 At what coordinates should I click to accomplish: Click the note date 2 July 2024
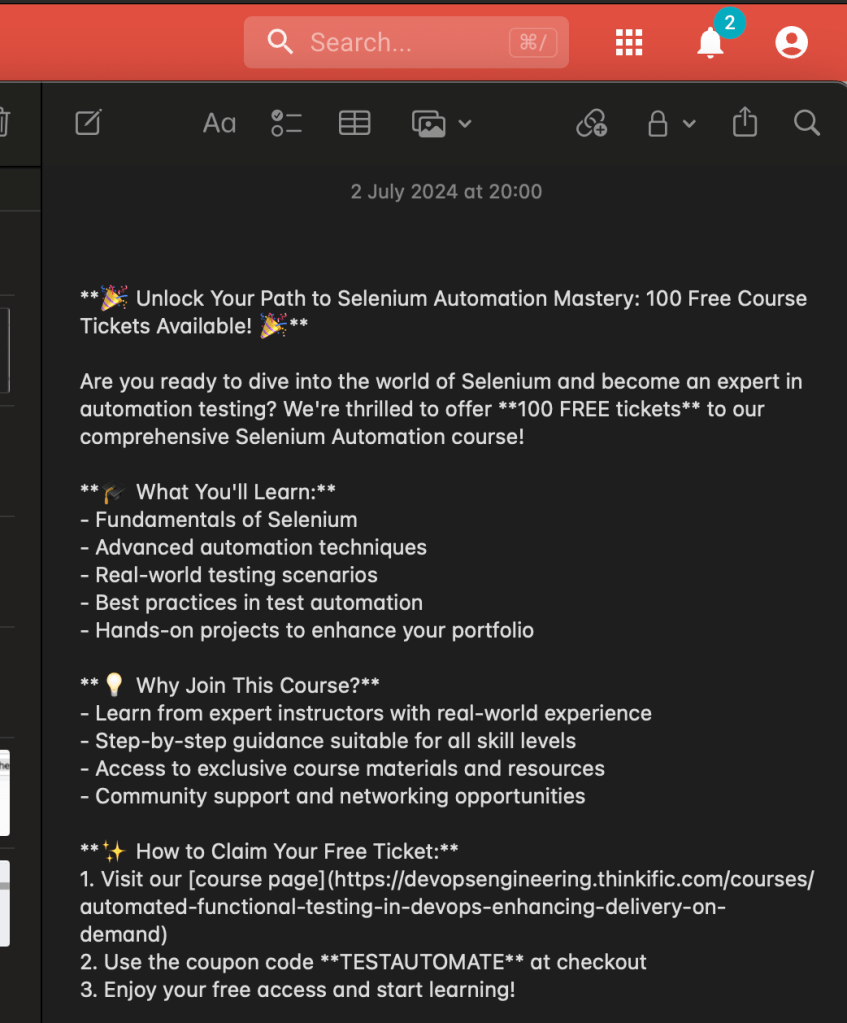446,192
